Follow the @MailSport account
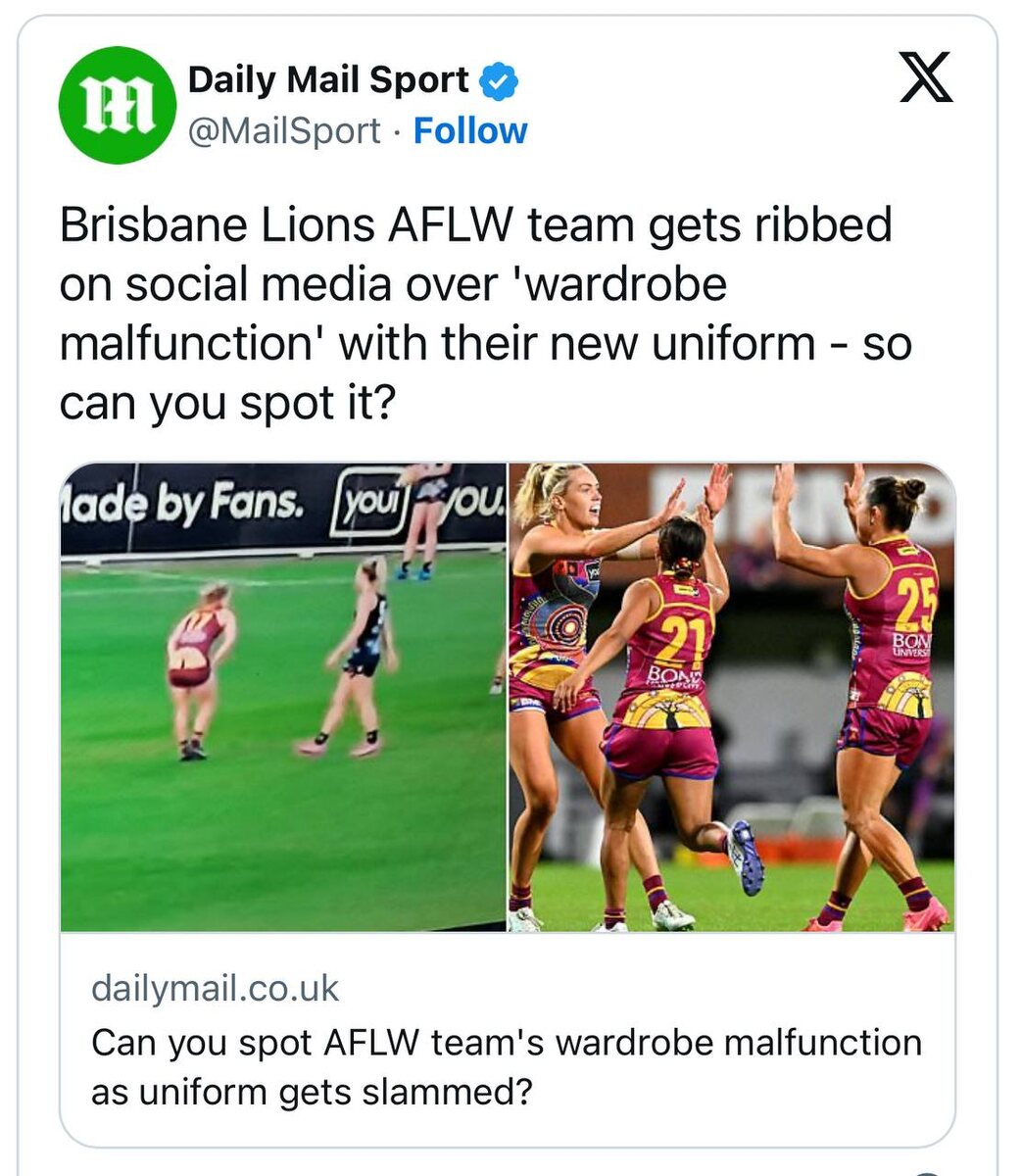The width and height of the screenshot is (1021, 1176). click(x=470, y=130)
